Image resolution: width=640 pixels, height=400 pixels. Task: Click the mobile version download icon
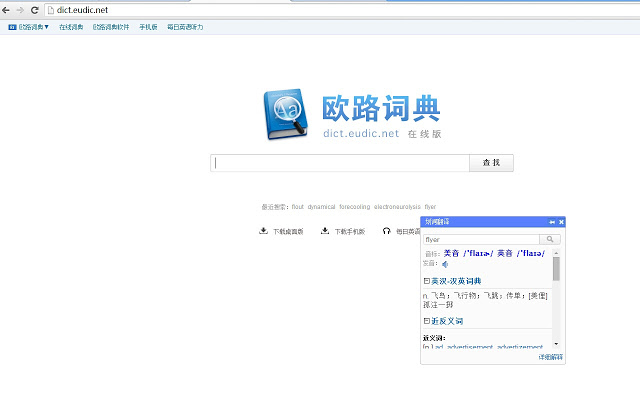325,231
